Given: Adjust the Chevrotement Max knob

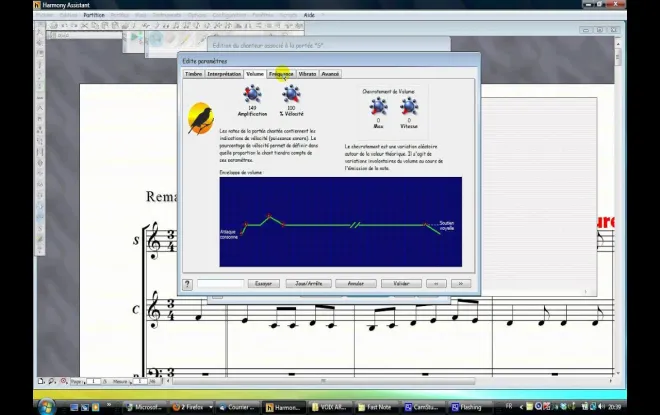Looking at the screenshot, I should [378, 106].
